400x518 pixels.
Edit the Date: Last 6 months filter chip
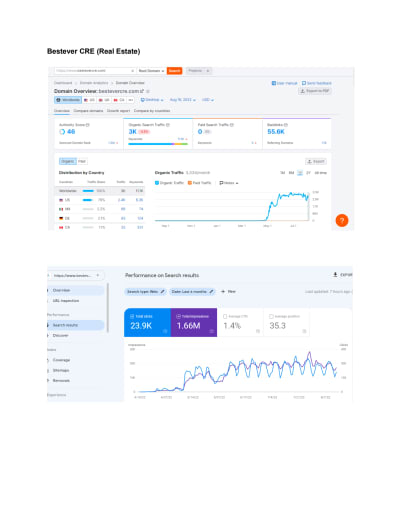[192, 292]
